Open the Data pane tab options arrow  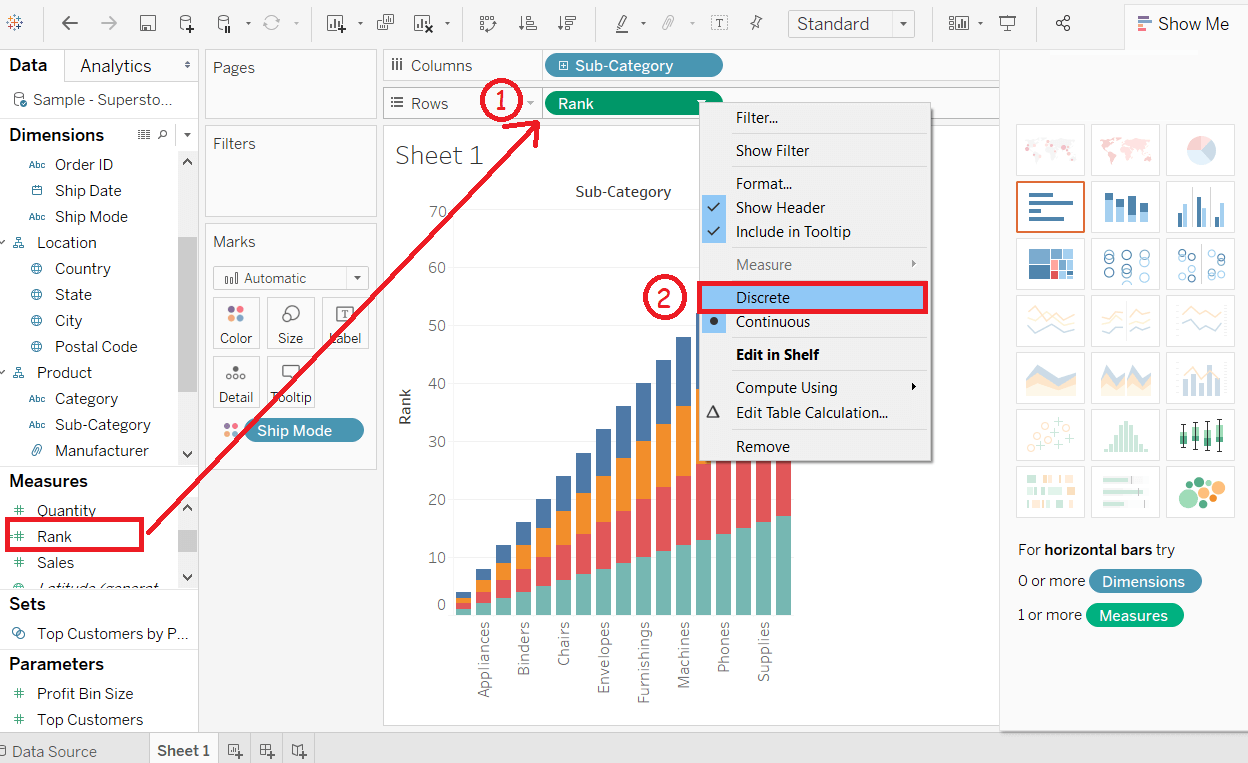pyautogui.click(x=187, y=65)
